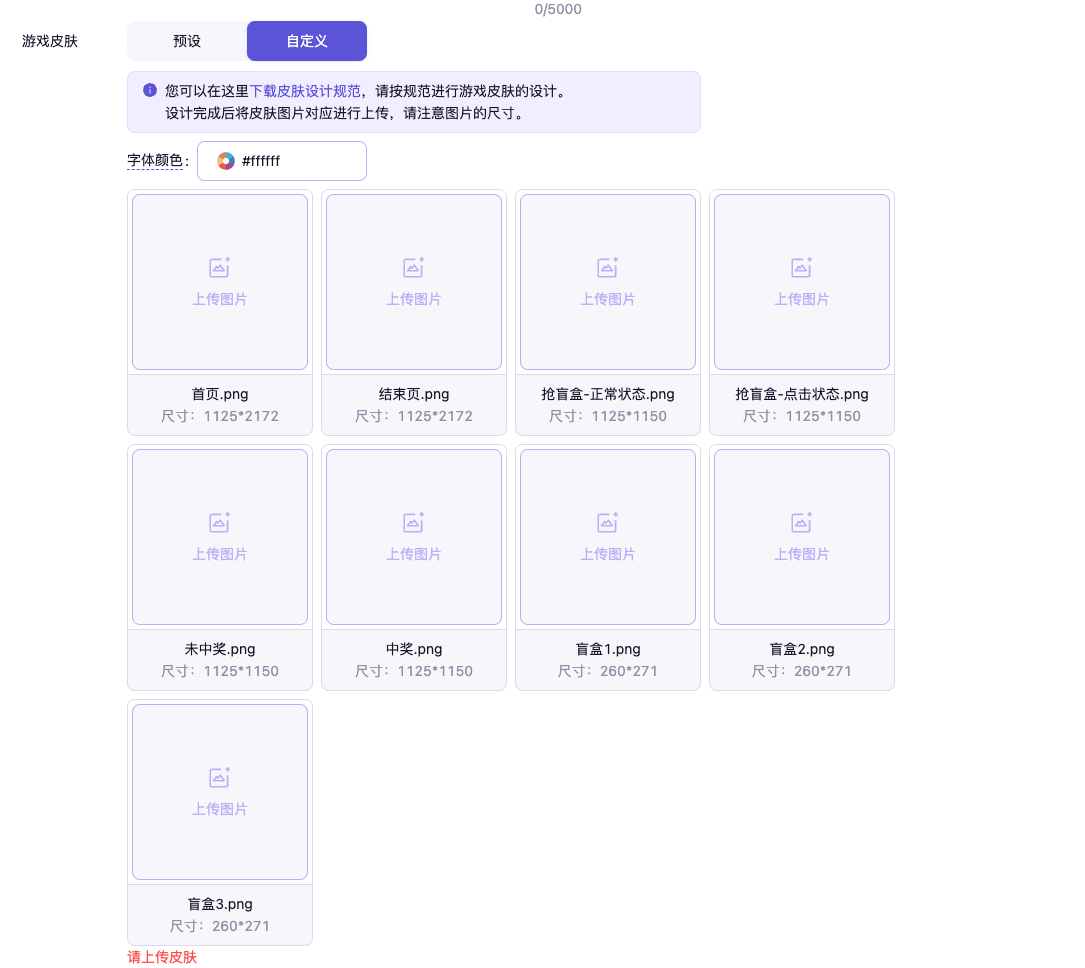The width and height of the screenshot is (1085, 968).
Task: Click upload image icon for 盲盒2.png
Action: 801,523
